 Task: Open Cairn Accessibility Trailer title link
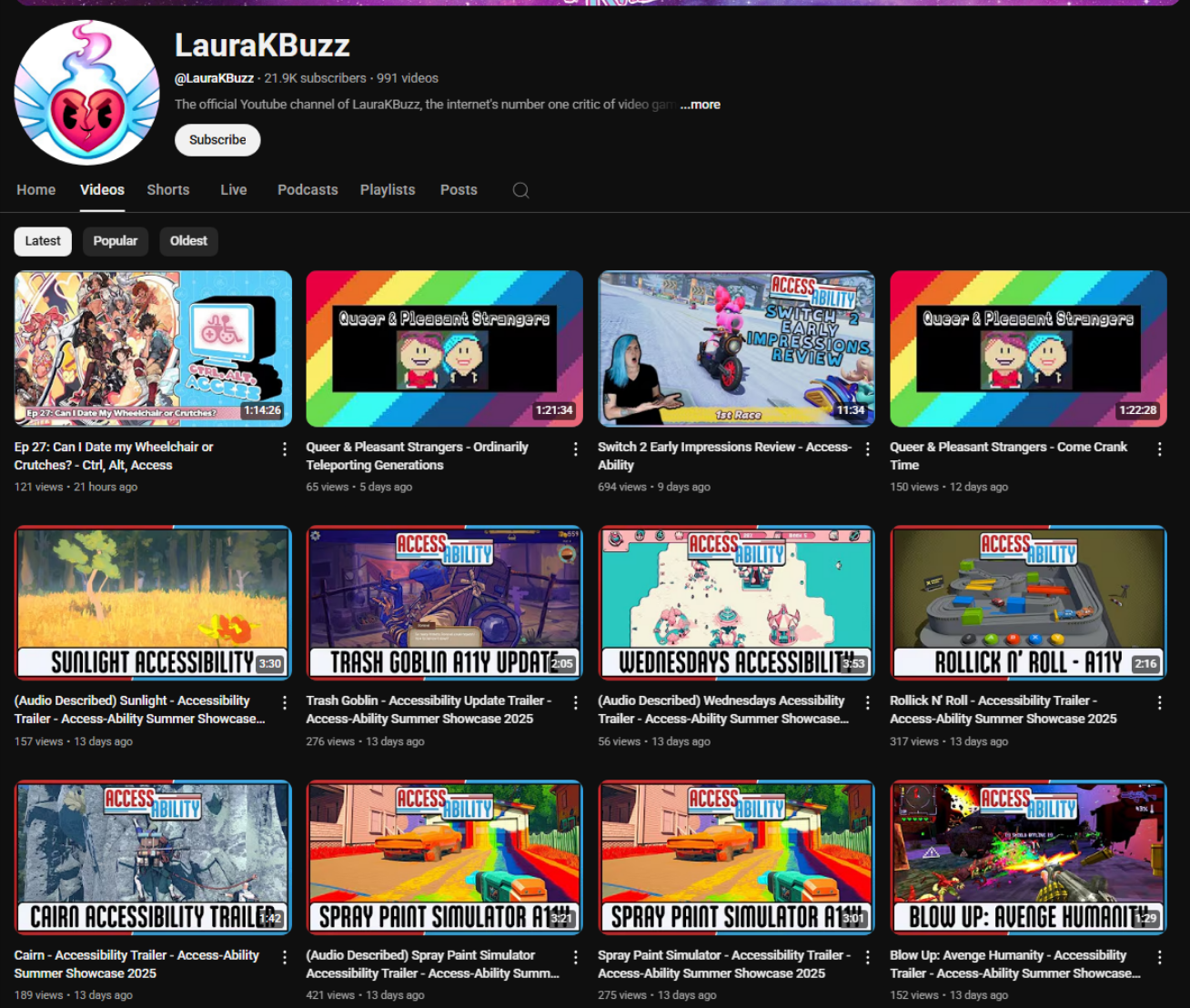(x=136, y=964)
